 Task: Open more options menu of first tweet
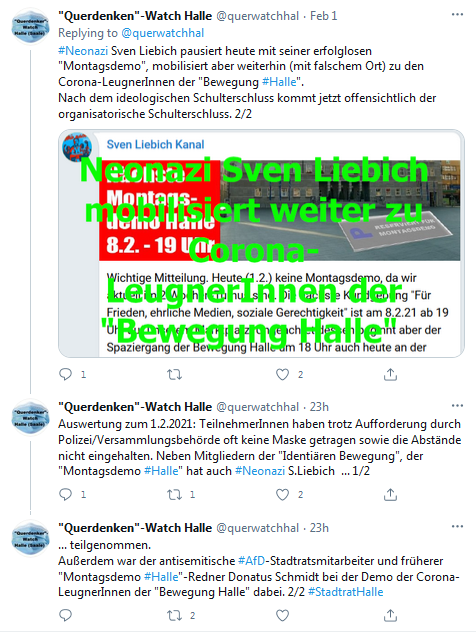pyautogui.click(x=457, y=15)
